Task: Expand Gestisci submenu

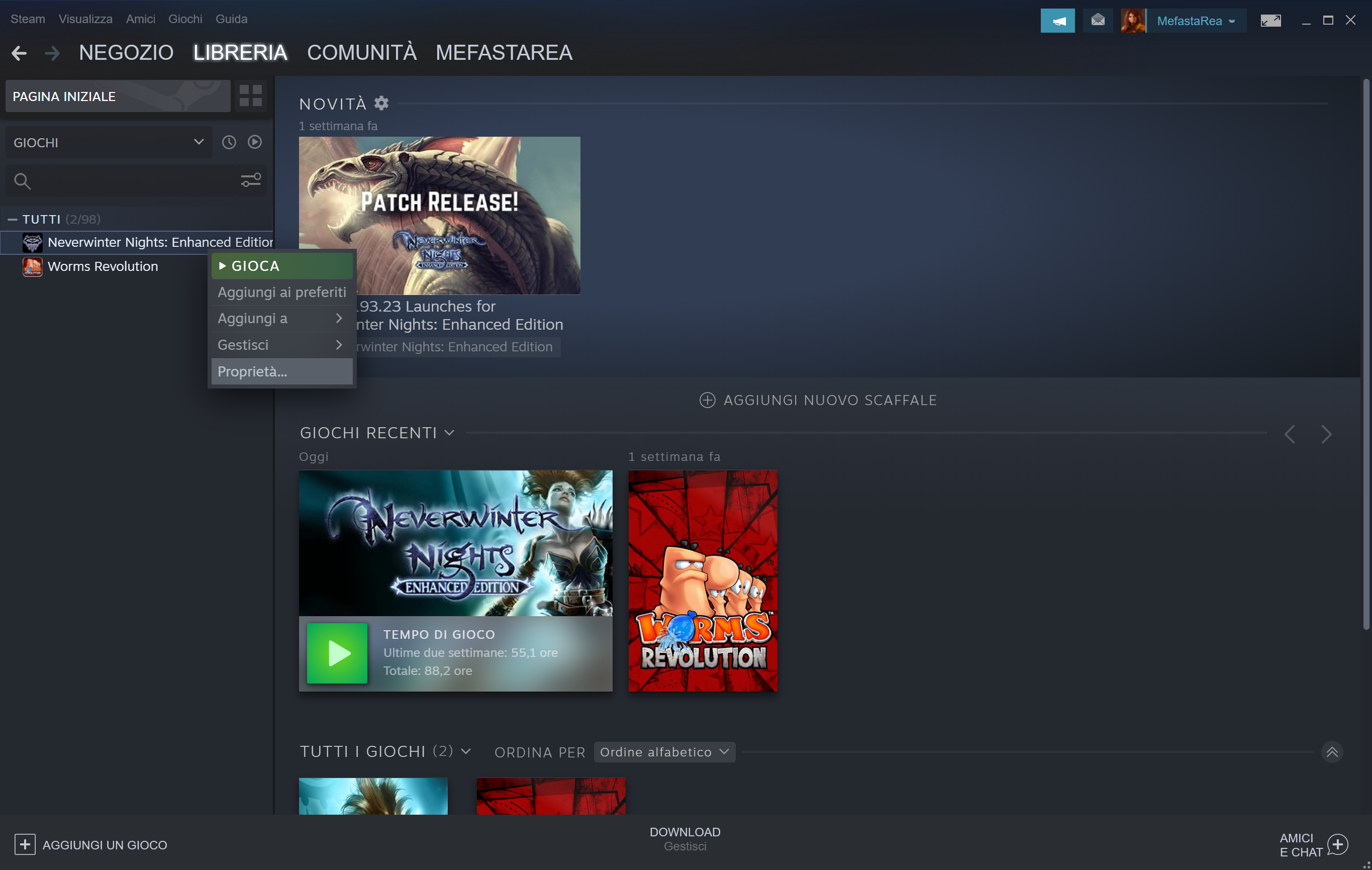Action: pos(282,345)
